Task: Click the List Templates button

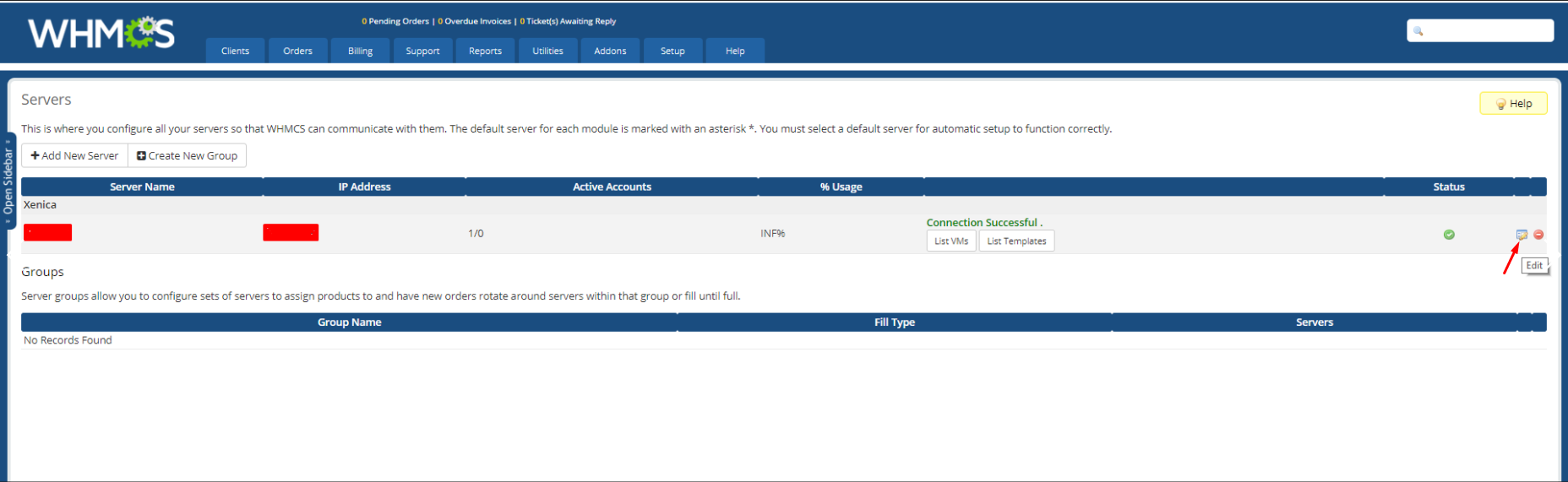Action: [1016, 241]
